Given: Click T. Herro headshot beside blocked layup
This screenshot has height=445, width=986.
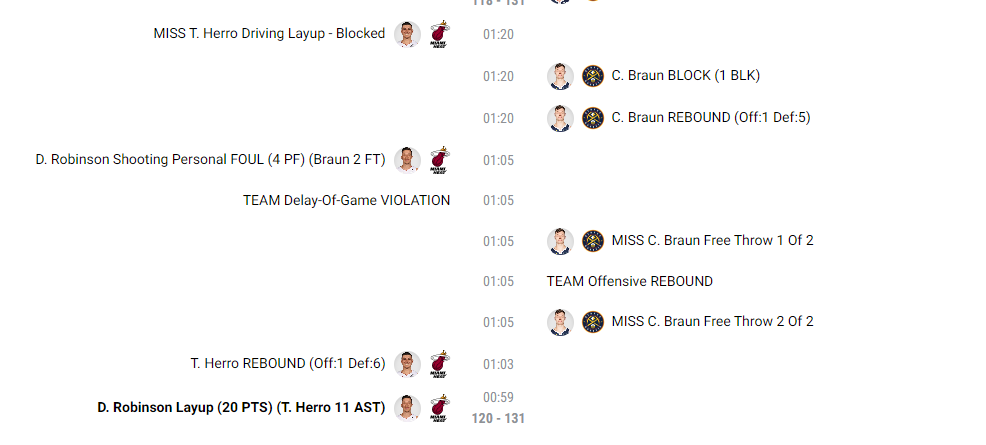Looking at the screenshot, I should pyautogui.click(x=407, y=34).
